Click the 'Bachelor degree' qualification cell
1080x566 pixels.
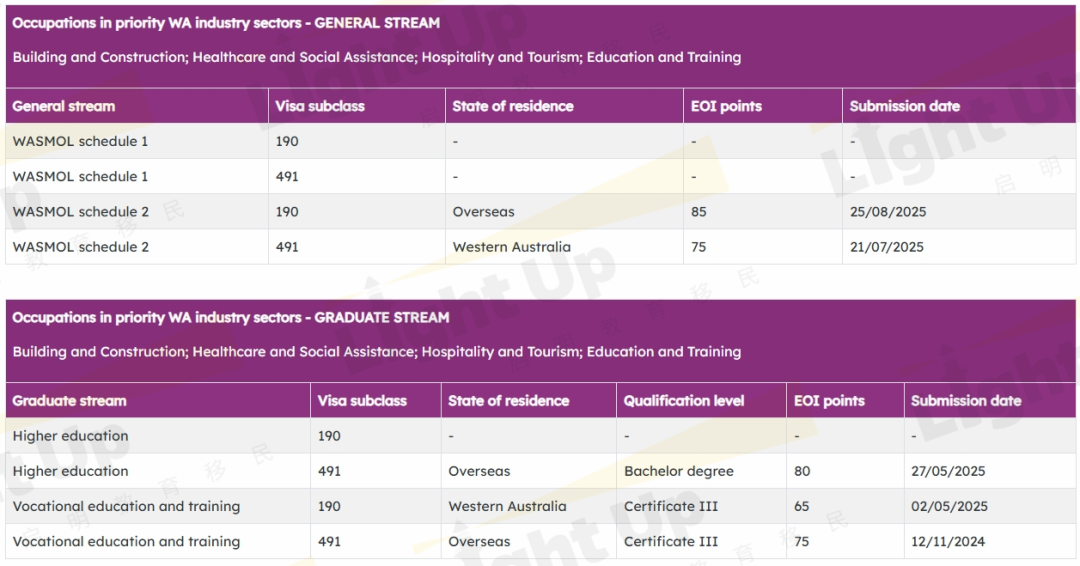pyautogui.click(x=679, y=471)
